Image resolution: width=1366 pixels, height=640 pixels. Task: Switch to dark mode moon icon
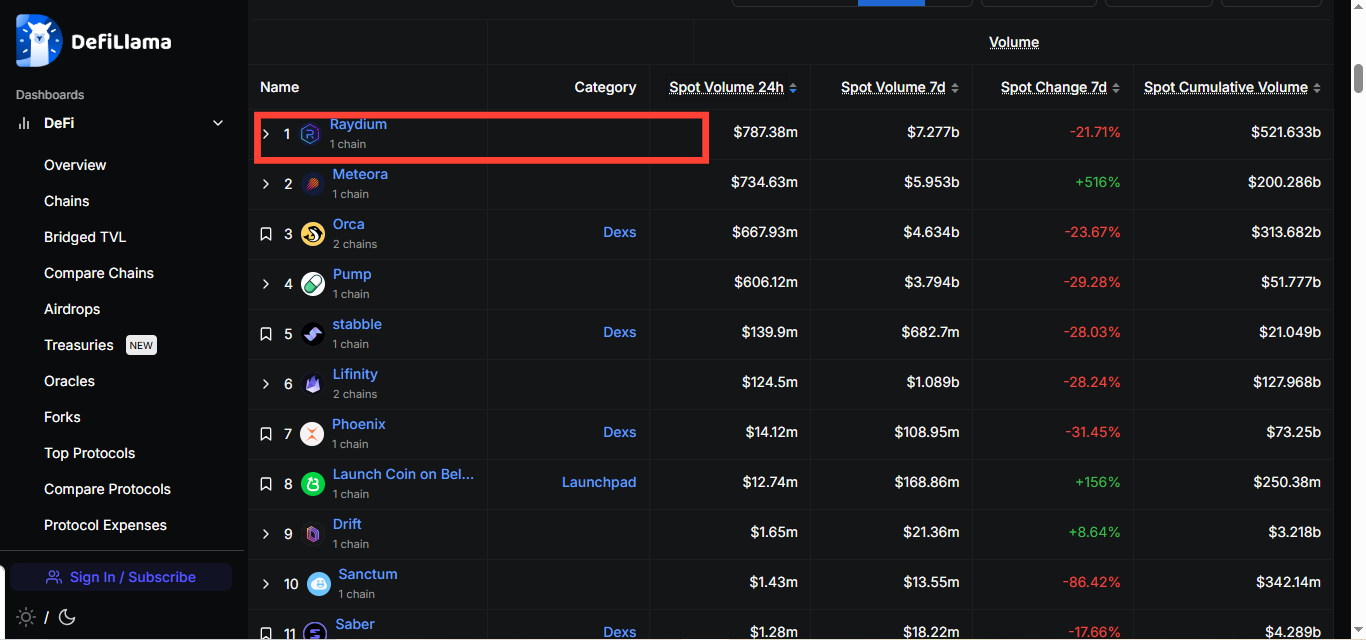pyautogui.click(x=67, y=617)
